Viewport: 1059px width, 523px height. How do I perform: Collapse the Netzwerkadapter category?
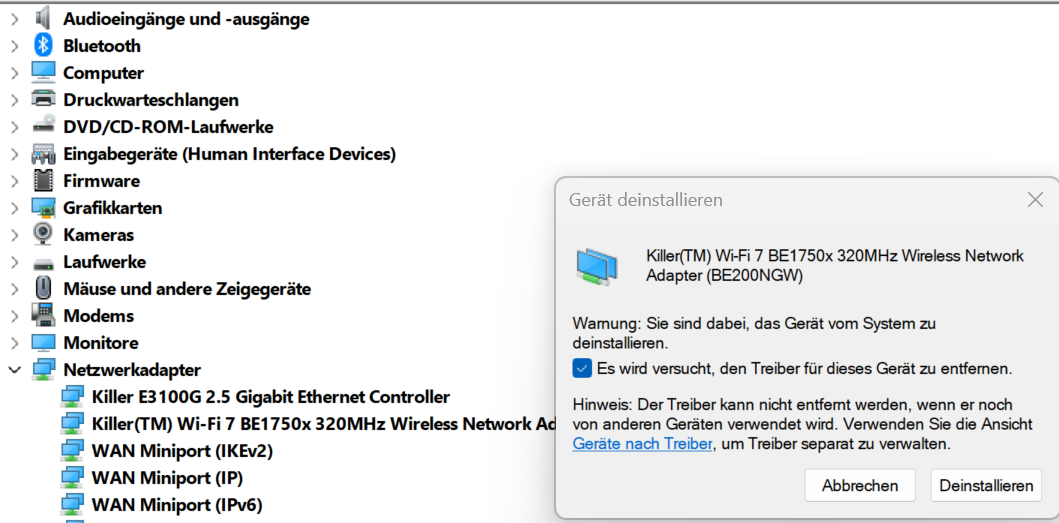[14, 370]
